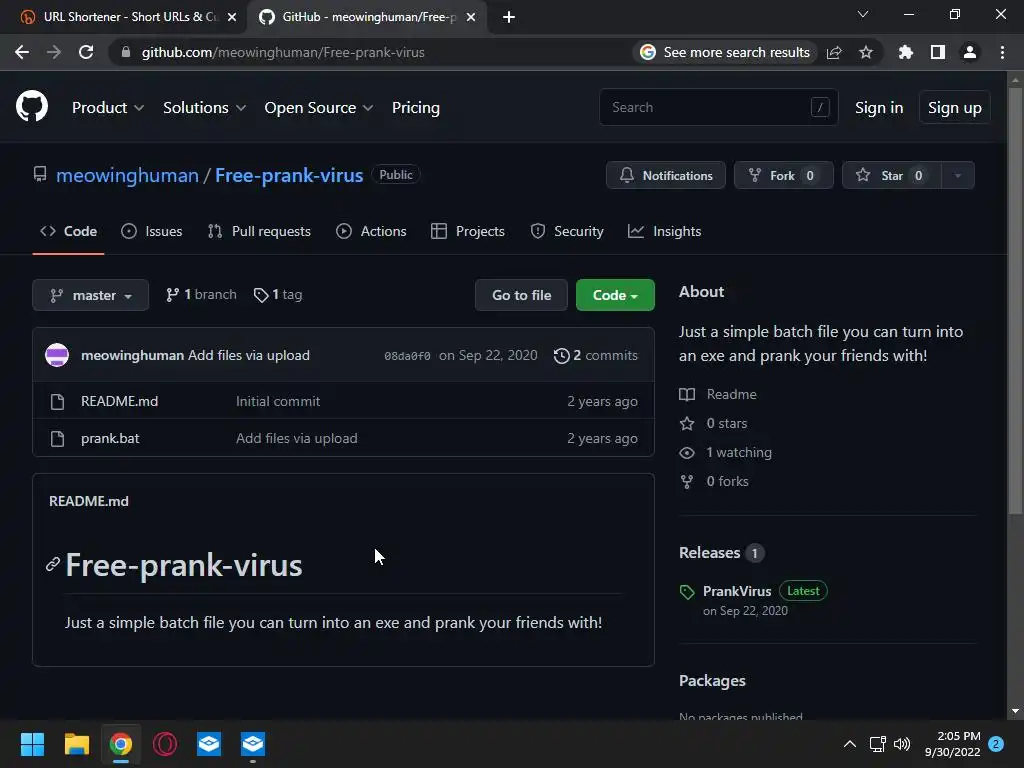This screenshot has height=768, width=1024.
Task: View 1 branch link
Action: pos(201,295)
